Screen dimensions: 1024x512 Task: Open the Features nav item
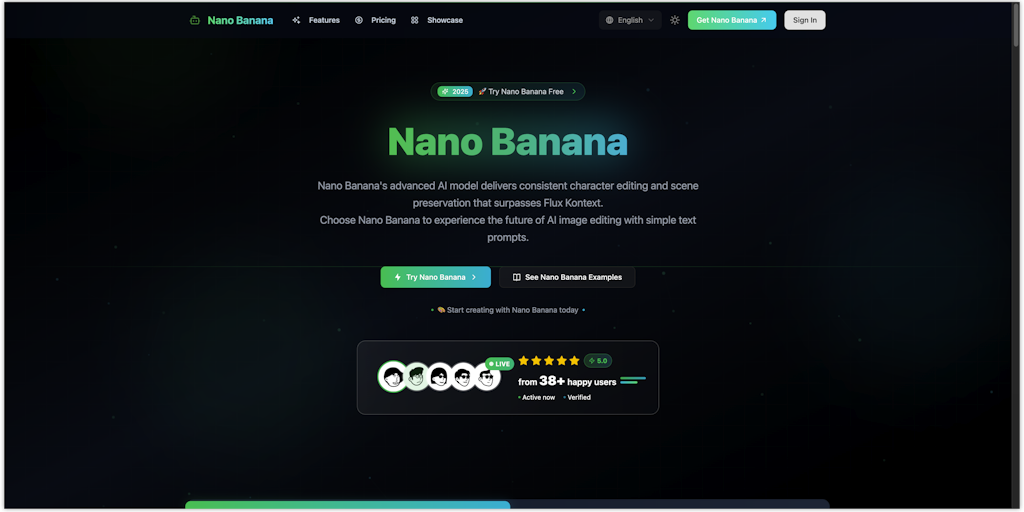point(316,20)
